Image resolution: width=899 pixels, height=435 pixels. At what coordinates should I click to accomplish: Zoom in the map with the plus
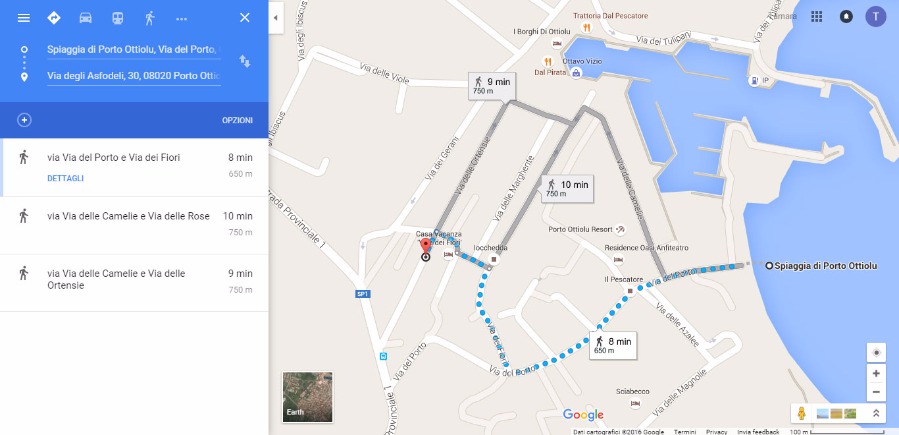point(876,374)
